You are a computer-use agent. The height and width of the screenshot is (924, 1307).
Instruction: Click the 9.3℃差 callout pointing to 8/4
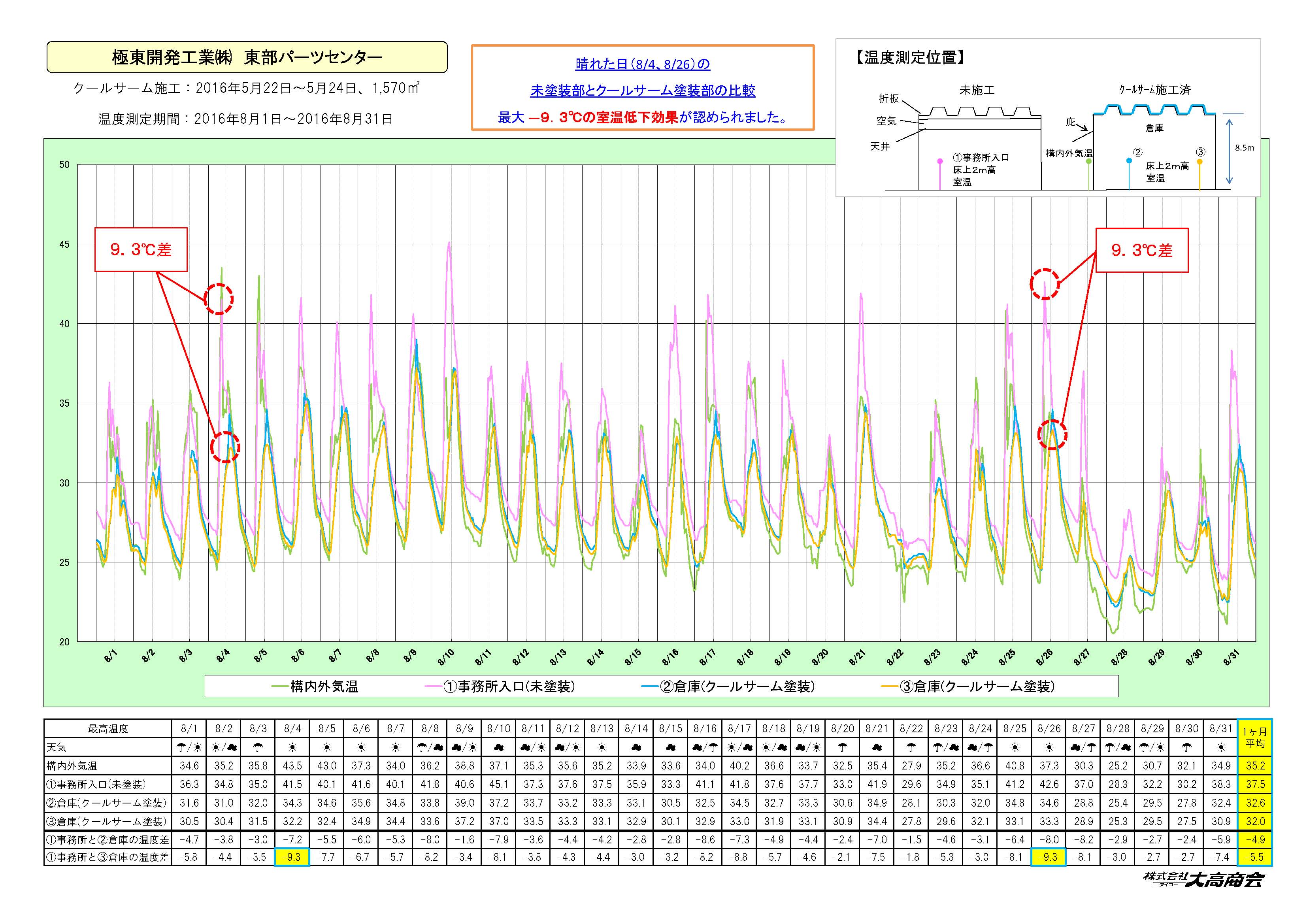coord(141,249)
